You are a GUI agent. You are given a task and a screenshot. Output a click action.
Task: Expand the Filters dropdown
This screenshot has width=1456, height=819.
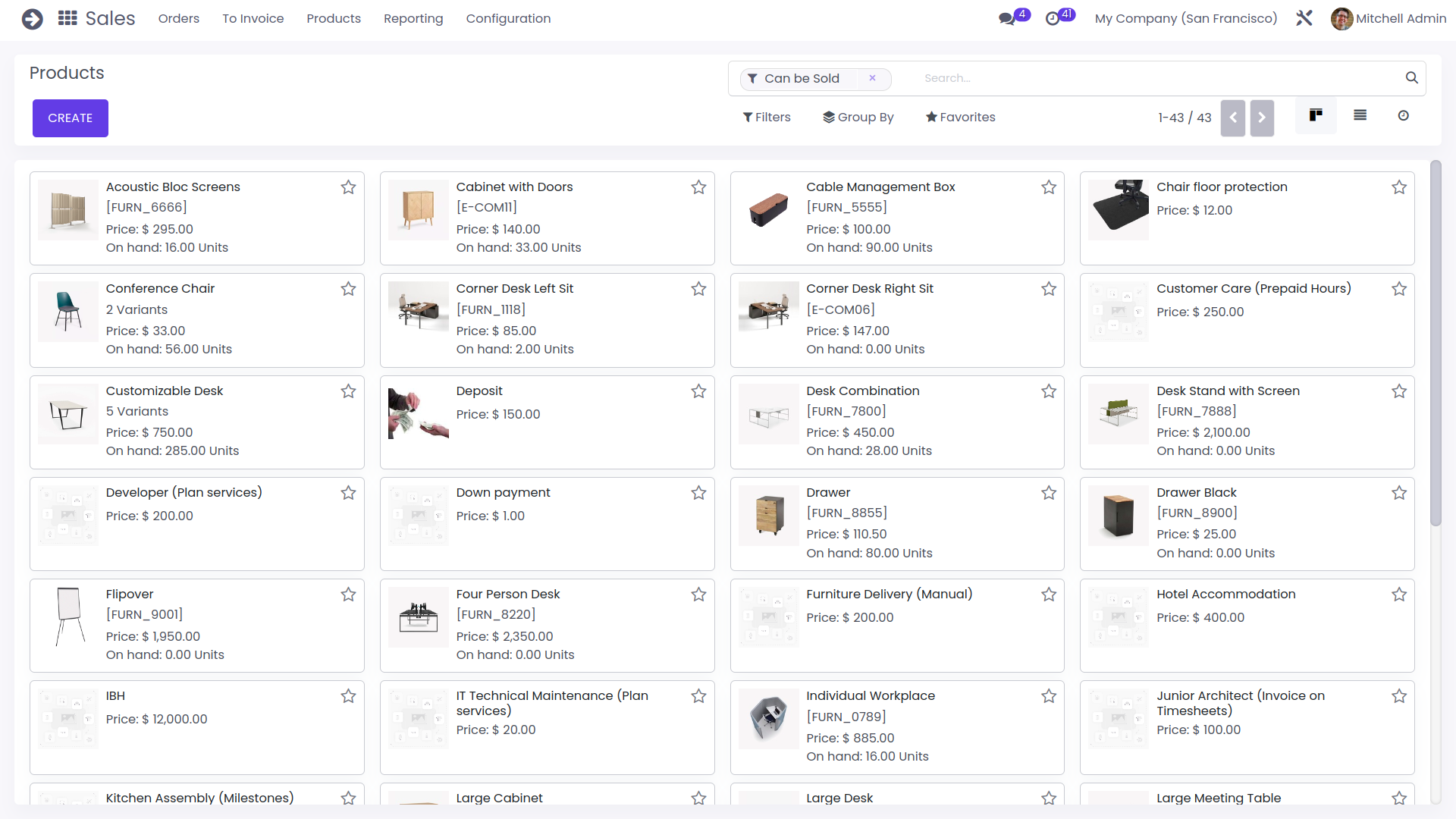(767, 117)
